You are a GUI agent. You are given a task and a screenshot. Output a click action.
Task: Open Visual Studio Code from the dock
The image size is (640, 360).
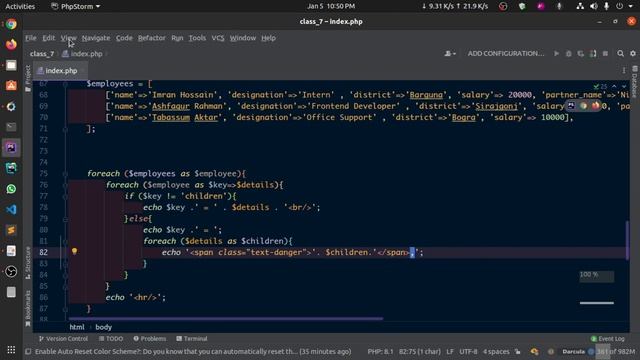click(11, 209)
